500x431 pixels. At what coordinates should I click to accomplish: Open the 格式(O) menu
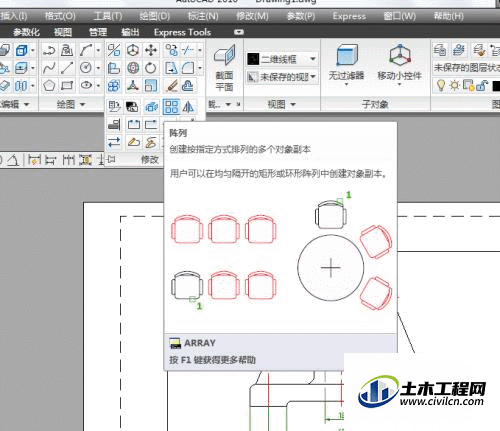point(60,16)
